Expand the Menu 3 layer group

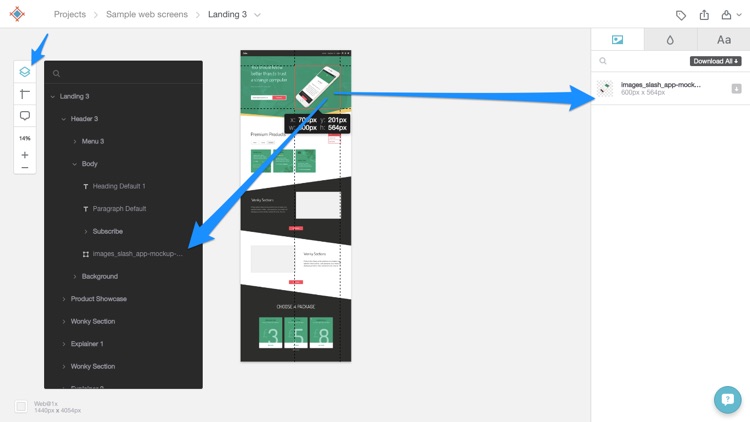coord(75,142)
